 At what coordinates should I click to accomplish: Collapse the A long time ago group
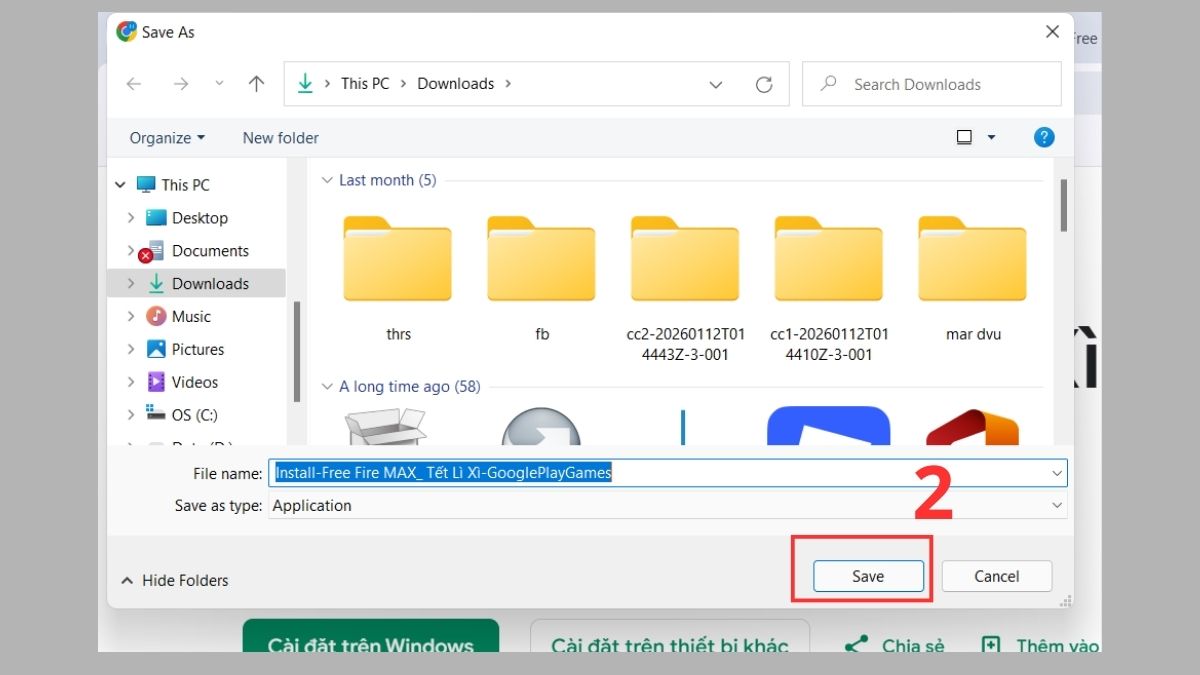pyautogui.click(x=326, y=386)
